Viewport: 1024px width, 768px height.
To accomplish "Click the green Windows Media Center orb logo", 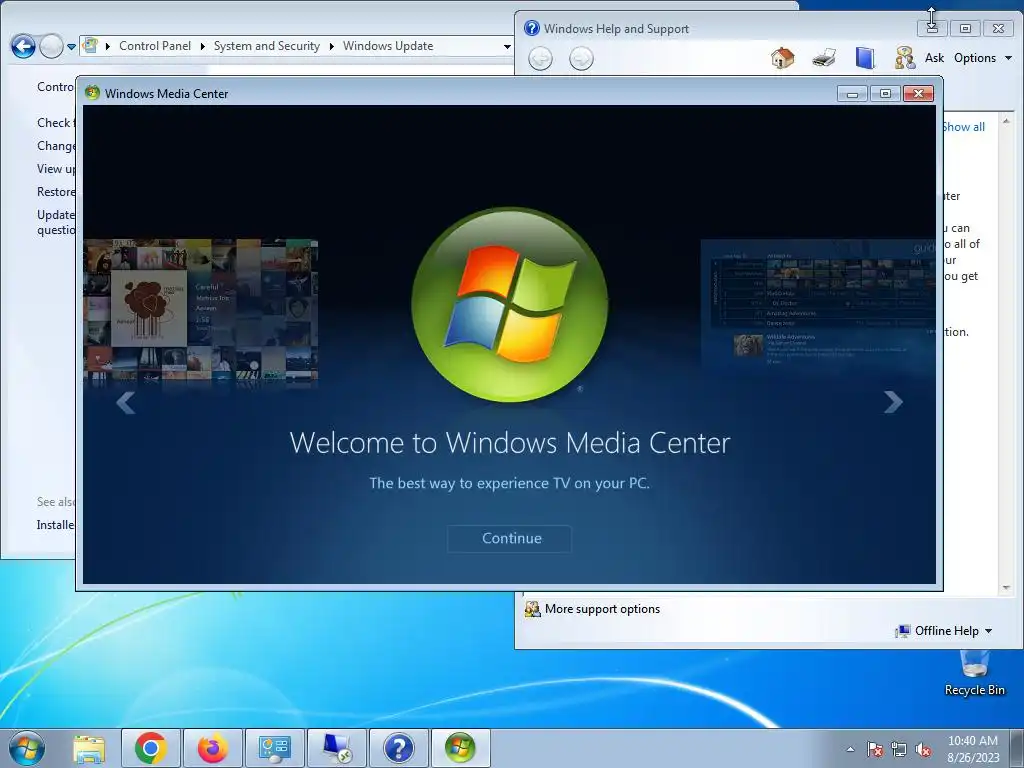I will click(x=509, y=305).
